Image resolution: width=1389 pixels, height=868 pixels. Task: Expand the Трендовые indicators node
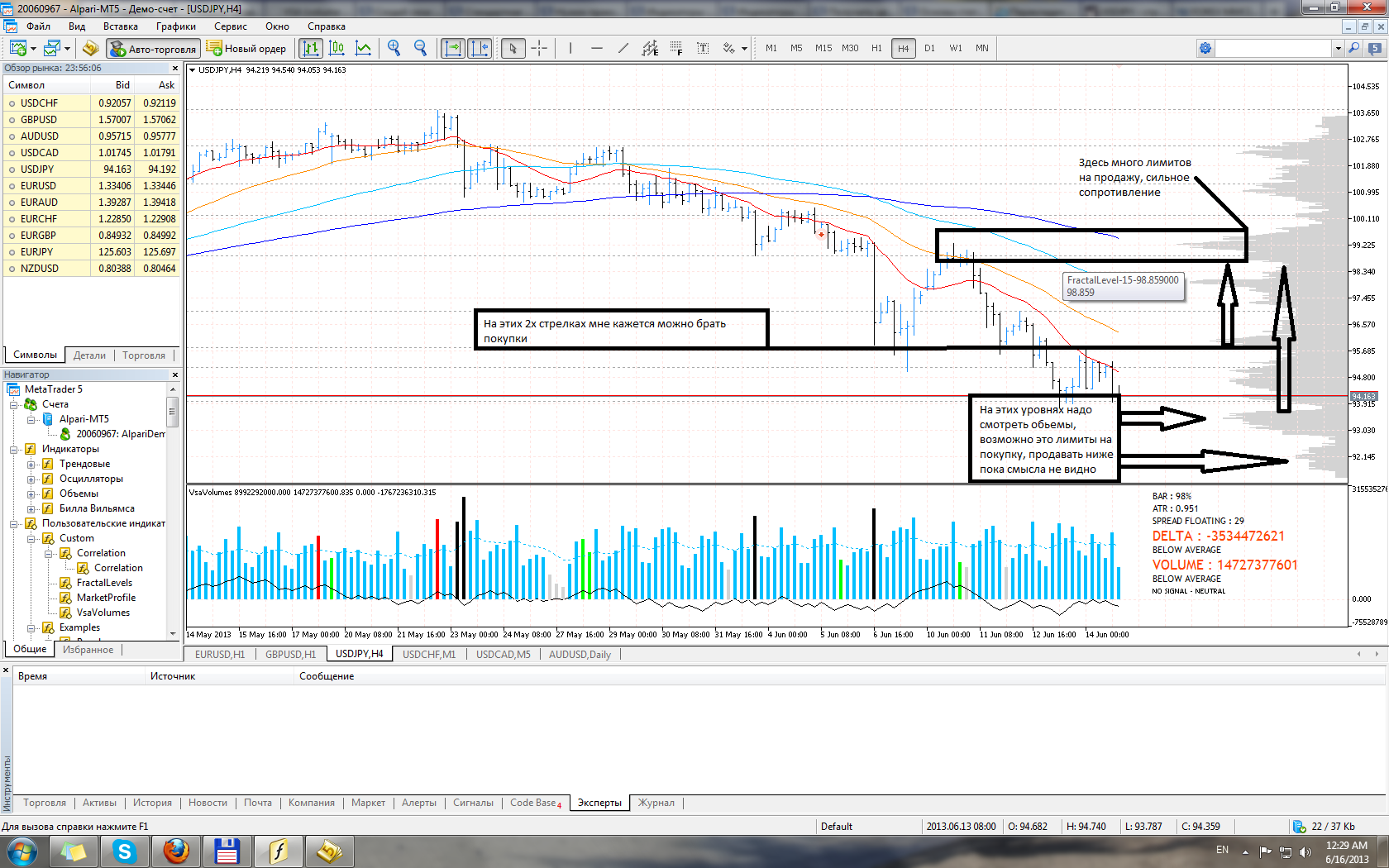coord(31,464)
